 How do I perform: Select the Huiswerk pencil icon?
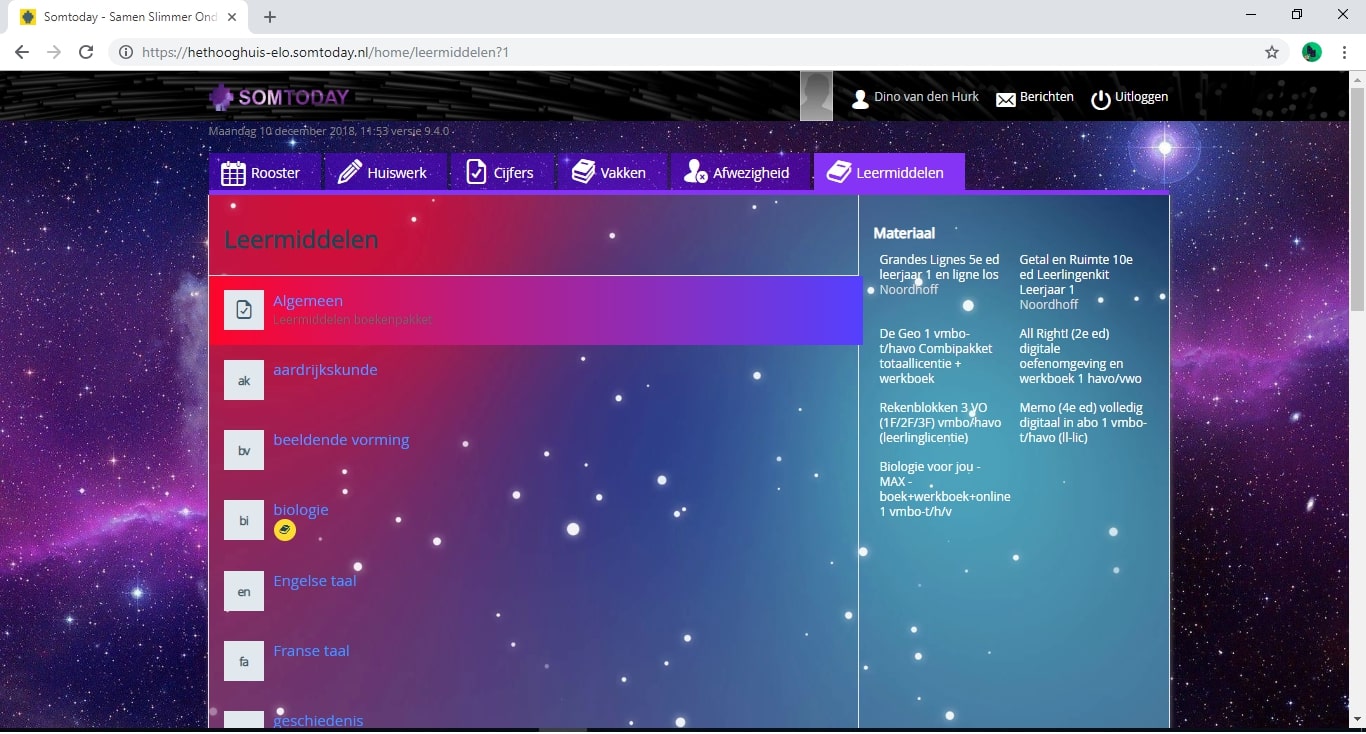coord(349,171)
